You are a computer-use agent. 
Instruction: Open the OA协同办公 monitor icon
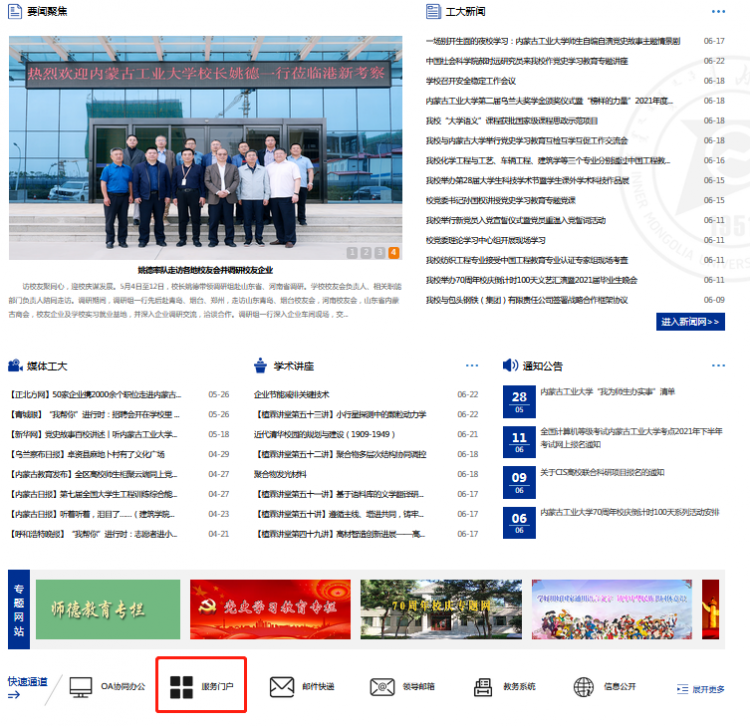[x=81, y=686]
